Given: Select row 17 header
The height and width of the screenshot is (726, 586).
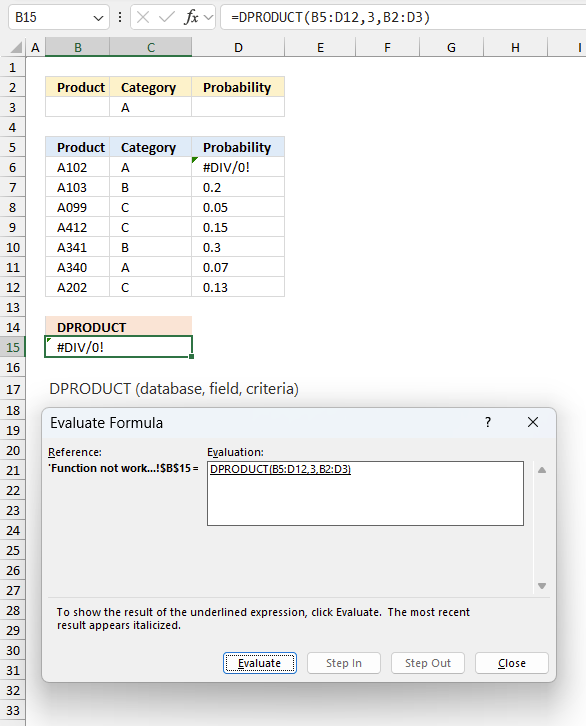Looking at the screenshot, I should point(13,389).
